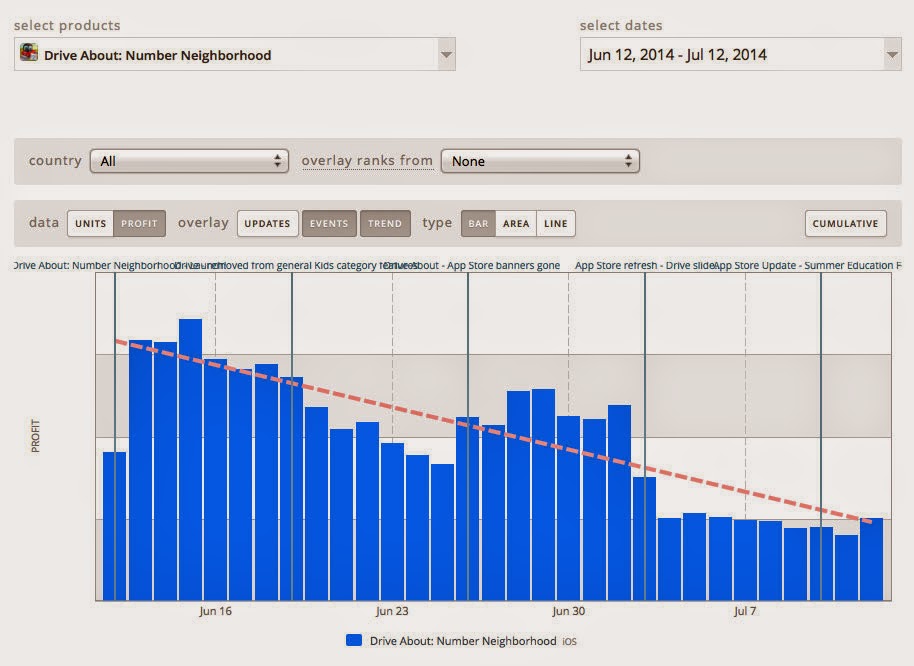
Task: Click the tallest profit bar before Jun 16
Action: (191, 459)
